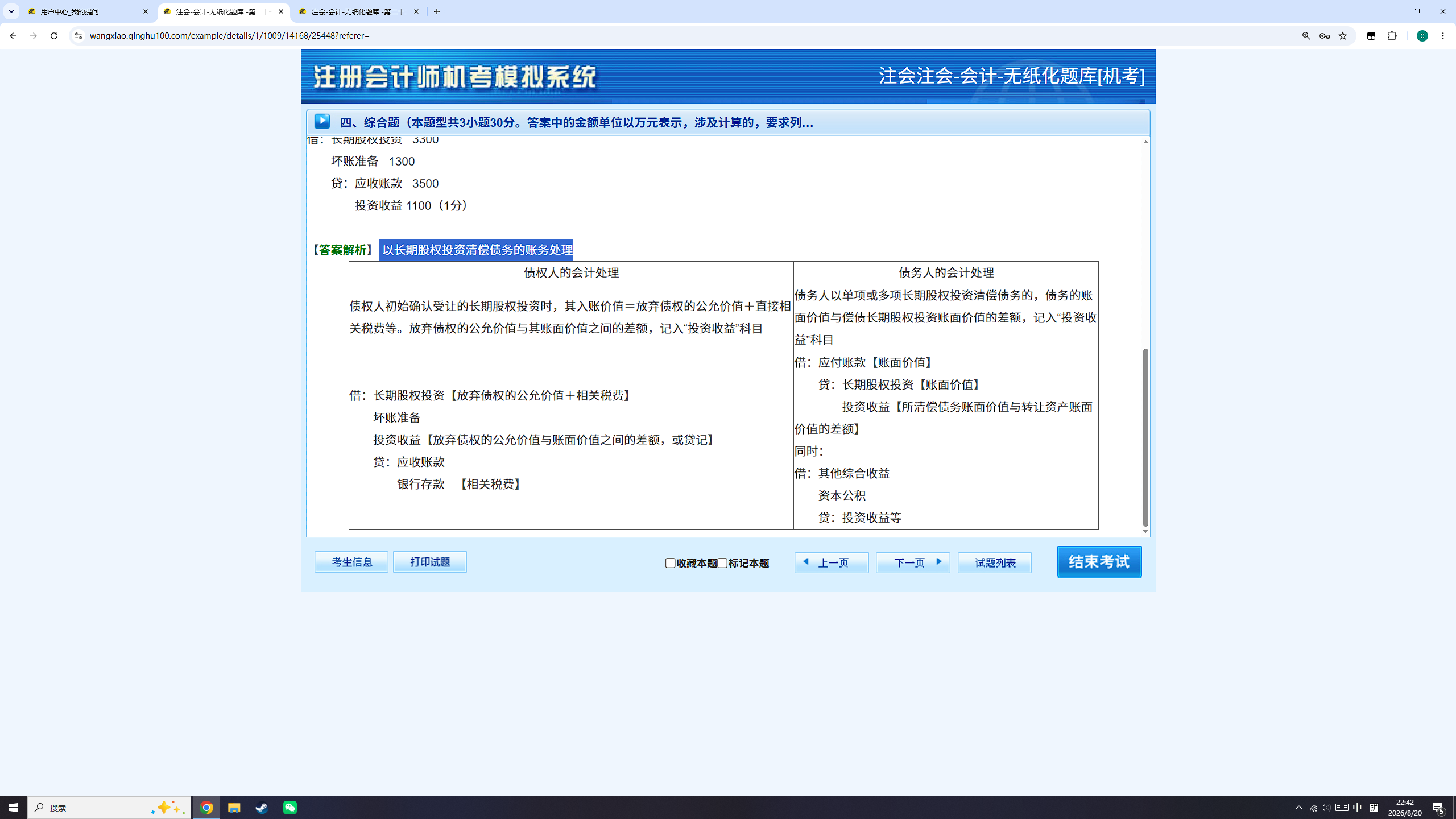This screenshot has height=819, width=1456.
Task: Toggle the 中 input method indicator
Action: click(1358, 808)
